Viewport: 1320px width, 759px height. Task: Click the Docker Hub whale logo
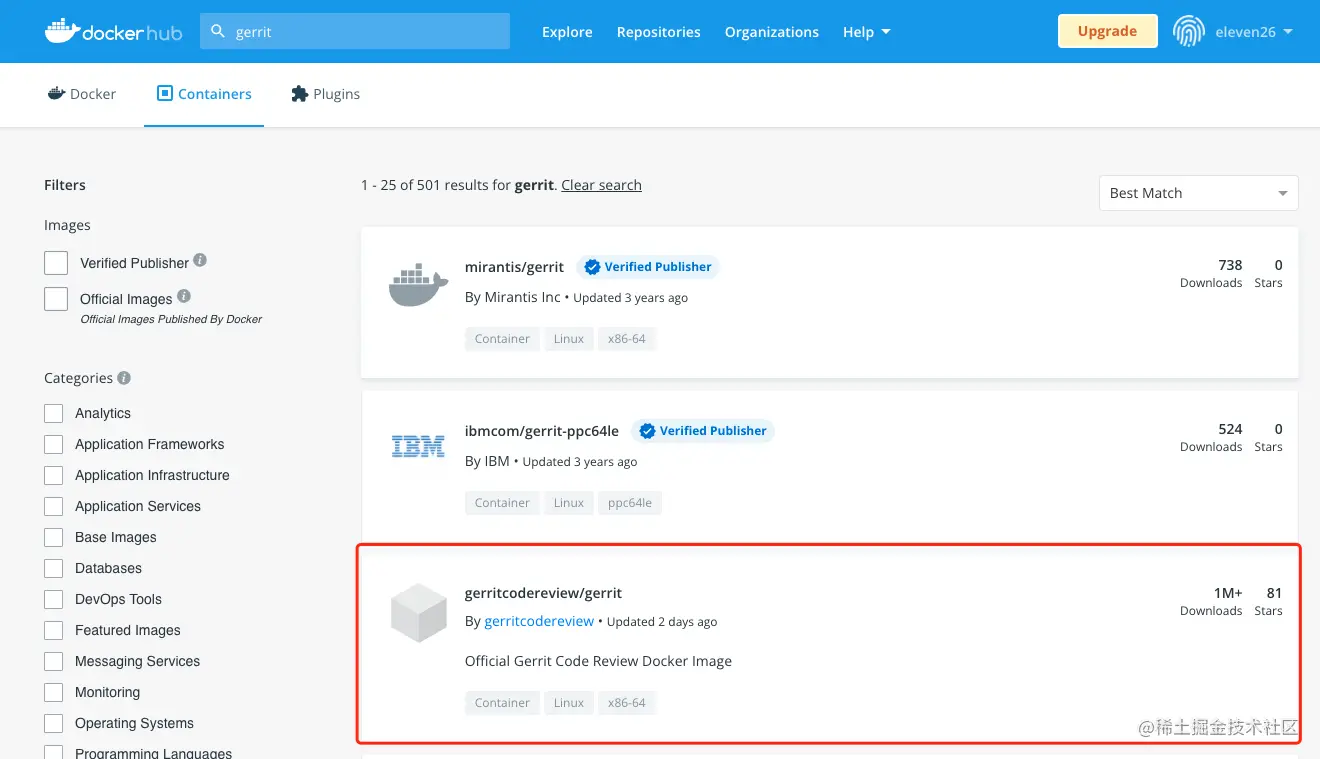[x=62, y=31]
